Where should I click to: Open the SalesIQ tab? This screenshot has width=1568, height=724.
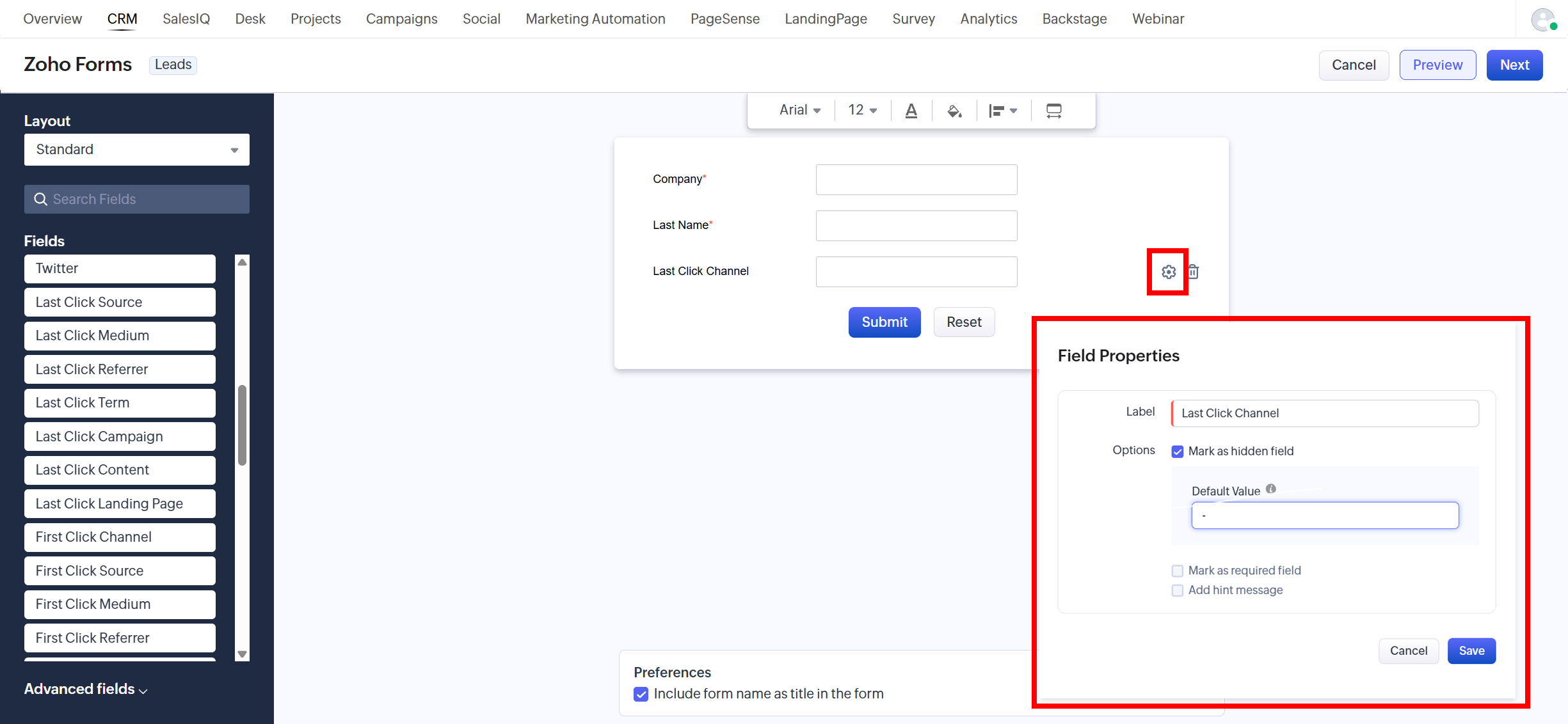click(186, 19)
